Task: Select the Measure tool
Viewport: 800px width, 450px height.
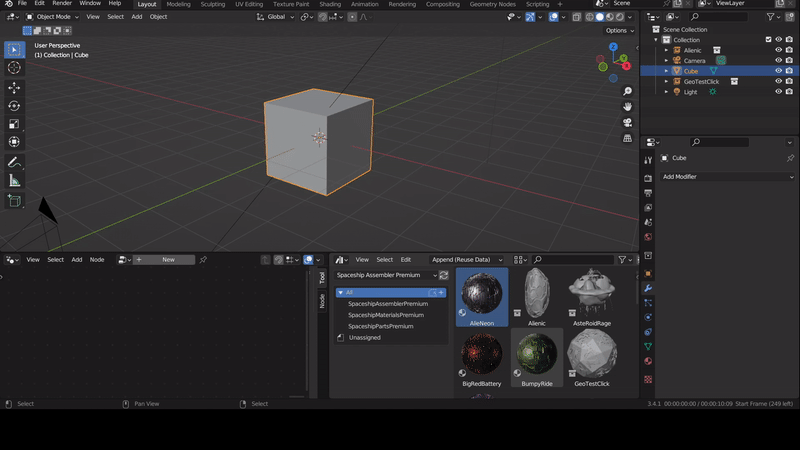Action: [x=14, y=181]
